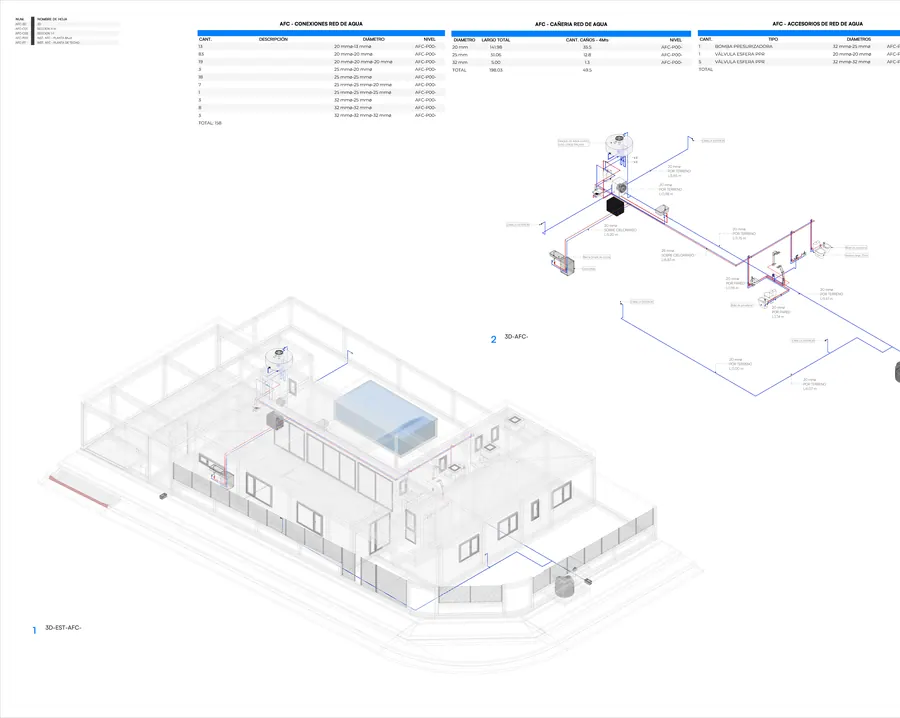
Task: Click the '25 mmø-25 mmø-20 mmø' diameter cell
Action: click(363, 85)
